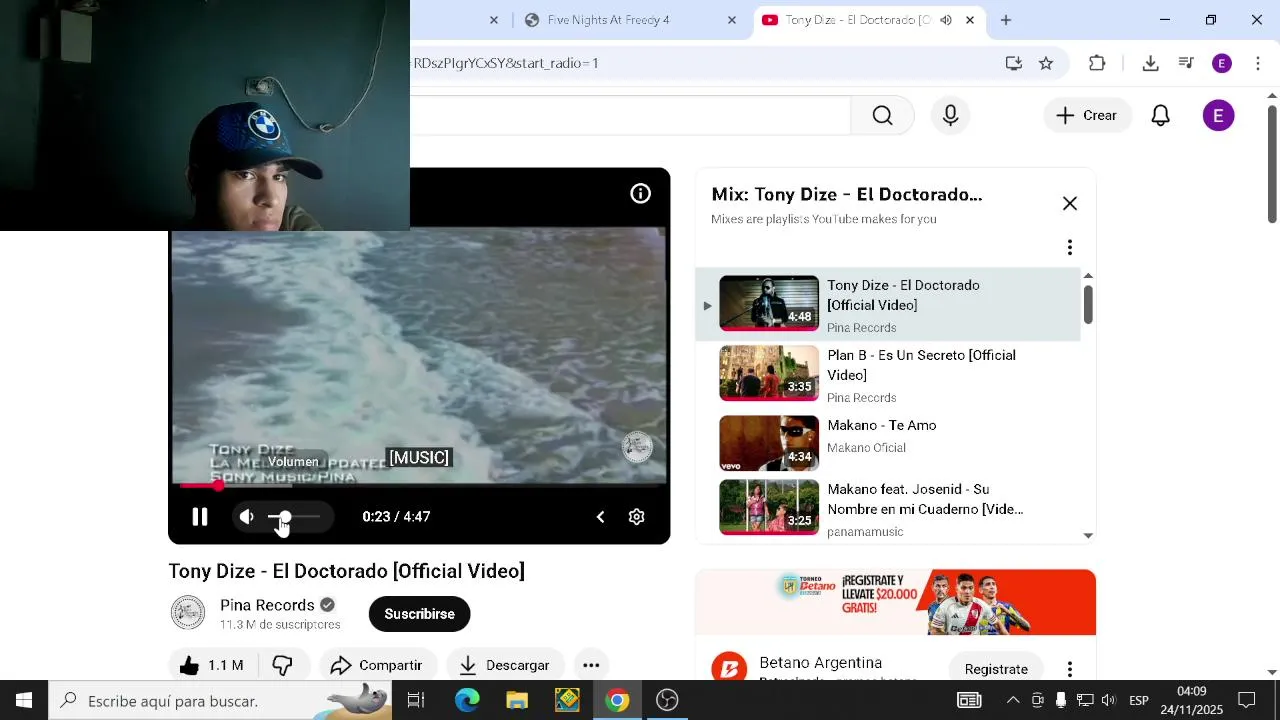Install app icon in address bar
Screen dimensions: 1280x720
1014,63
